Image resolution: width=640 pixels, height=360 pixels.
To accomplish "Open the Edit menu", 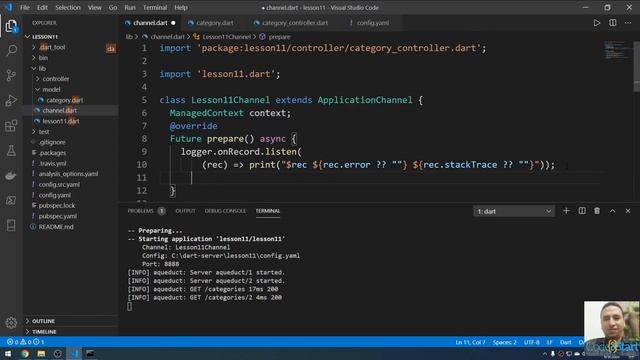I will tap(42, 8).
